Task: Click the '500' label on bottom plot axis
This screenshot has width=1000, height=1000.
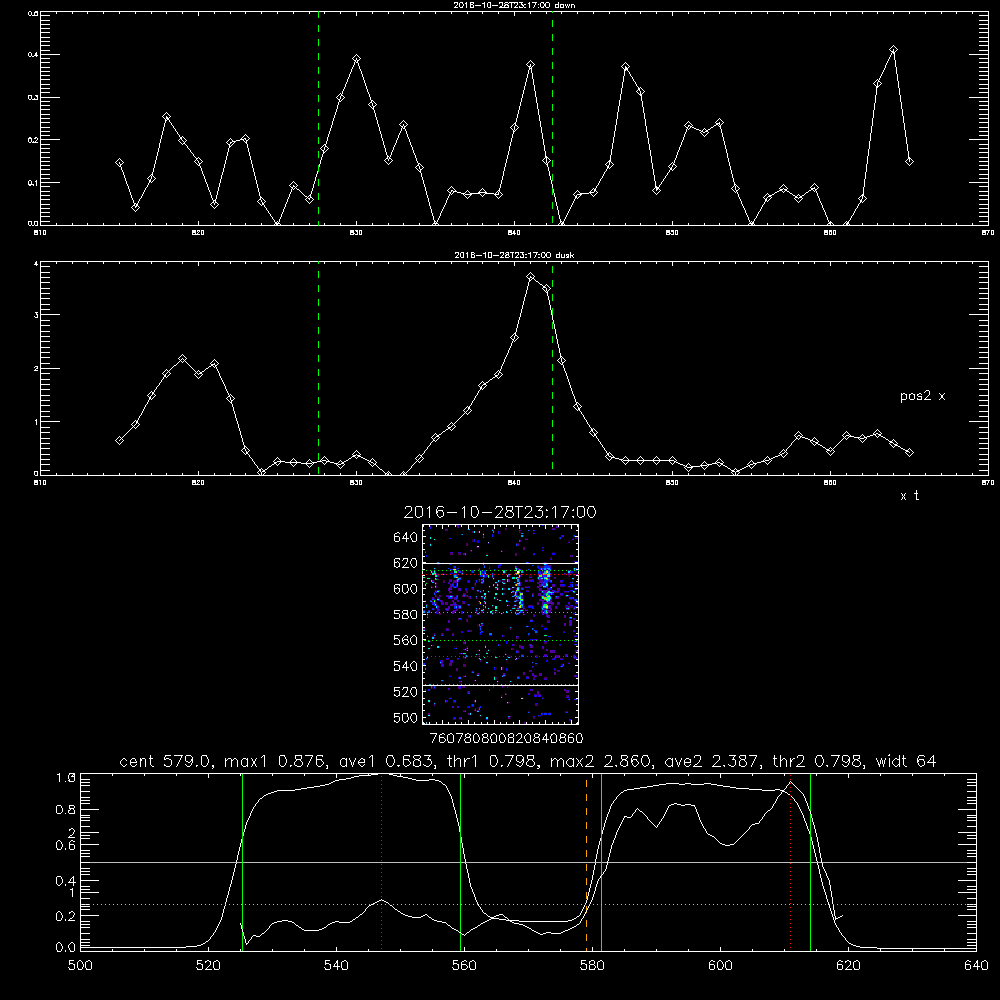Action: point(80,966)
